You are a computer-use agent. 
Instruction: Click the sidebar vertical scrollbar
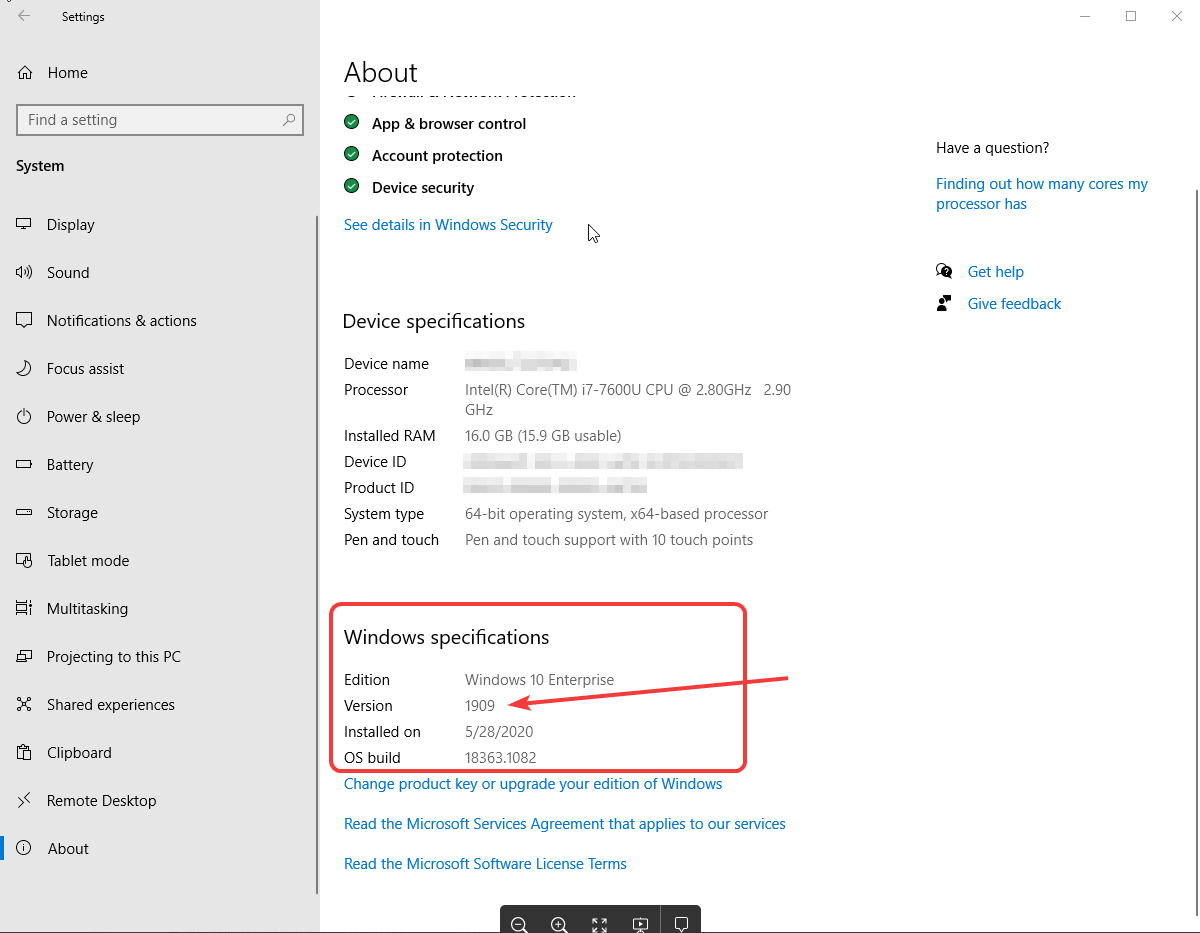point(317,555)
